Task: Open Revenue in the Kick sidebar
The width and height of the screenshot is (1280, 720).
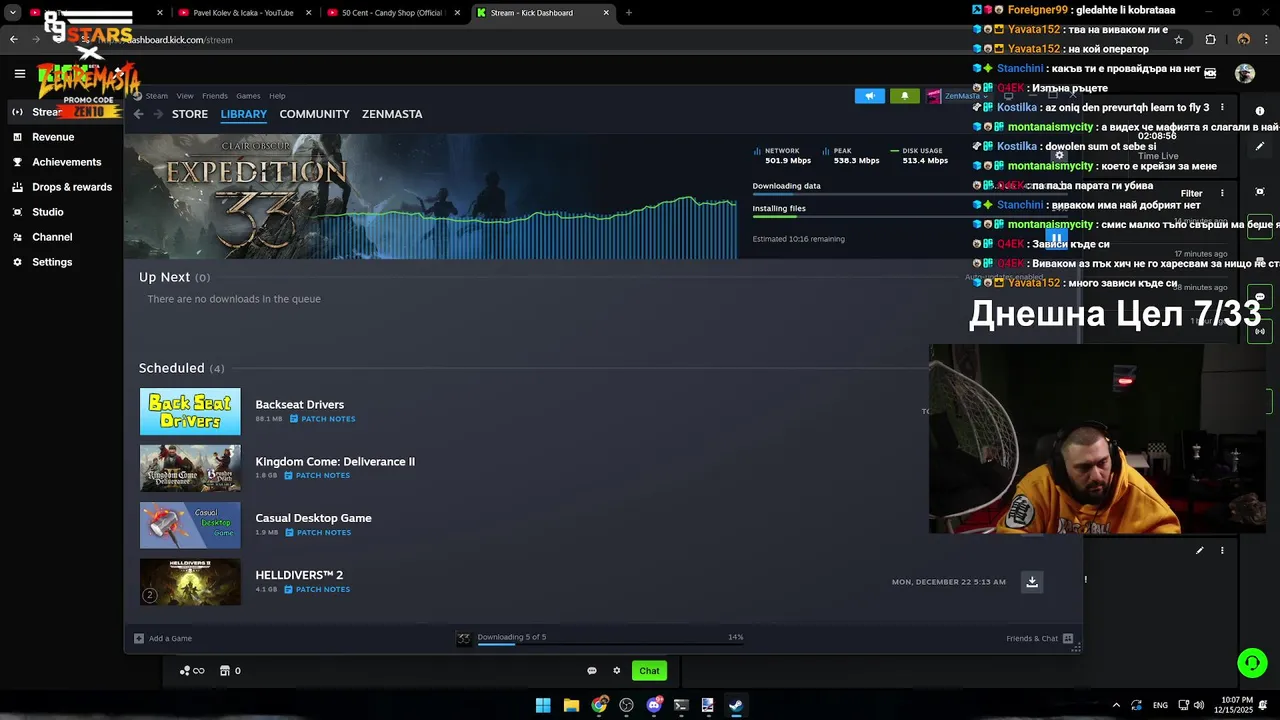Action: coord(53,137)
